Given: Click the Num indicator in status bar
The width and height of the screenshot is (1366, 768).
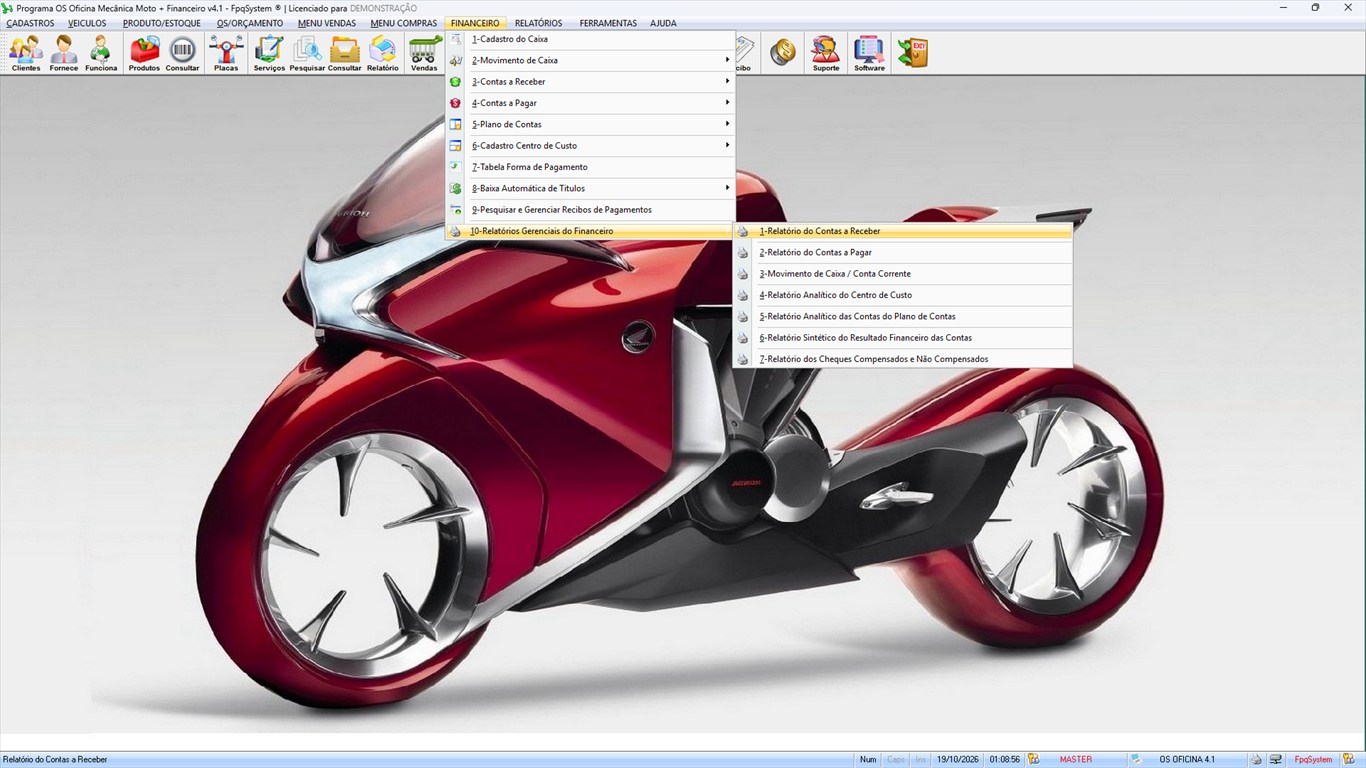Looking at the screenshot, I should tap(868, 759).
